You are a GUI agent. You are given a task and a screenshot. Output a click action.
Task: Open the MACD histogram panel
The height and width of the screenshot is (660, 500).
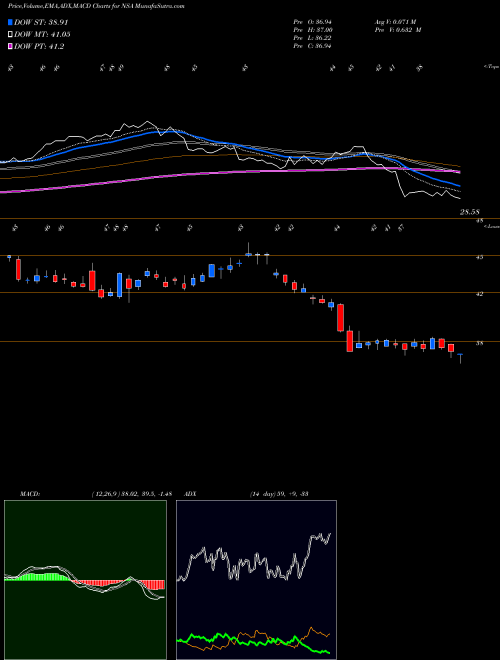85,580
